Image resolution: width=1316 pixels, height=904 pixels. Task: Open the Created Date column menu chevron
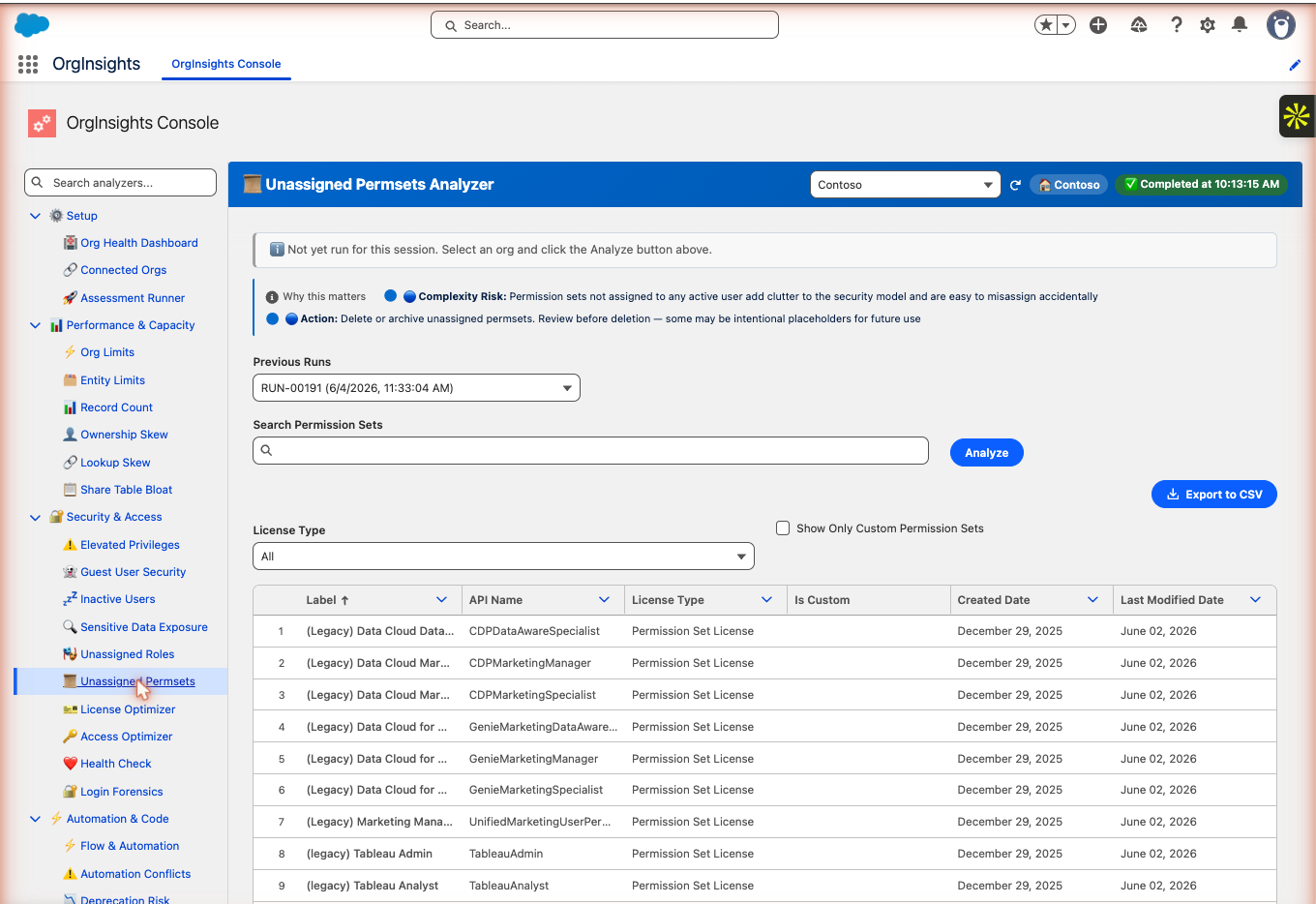(x=1092, y=600)
